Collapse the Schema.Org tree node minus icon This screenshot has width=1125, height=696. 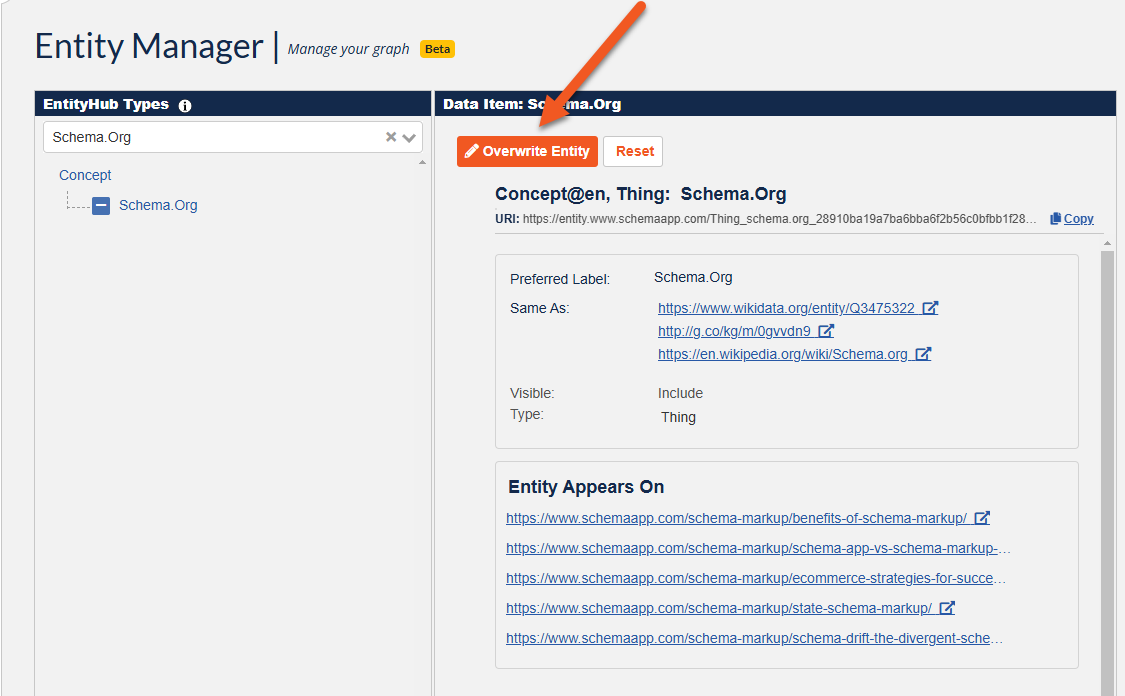(101, 206)
